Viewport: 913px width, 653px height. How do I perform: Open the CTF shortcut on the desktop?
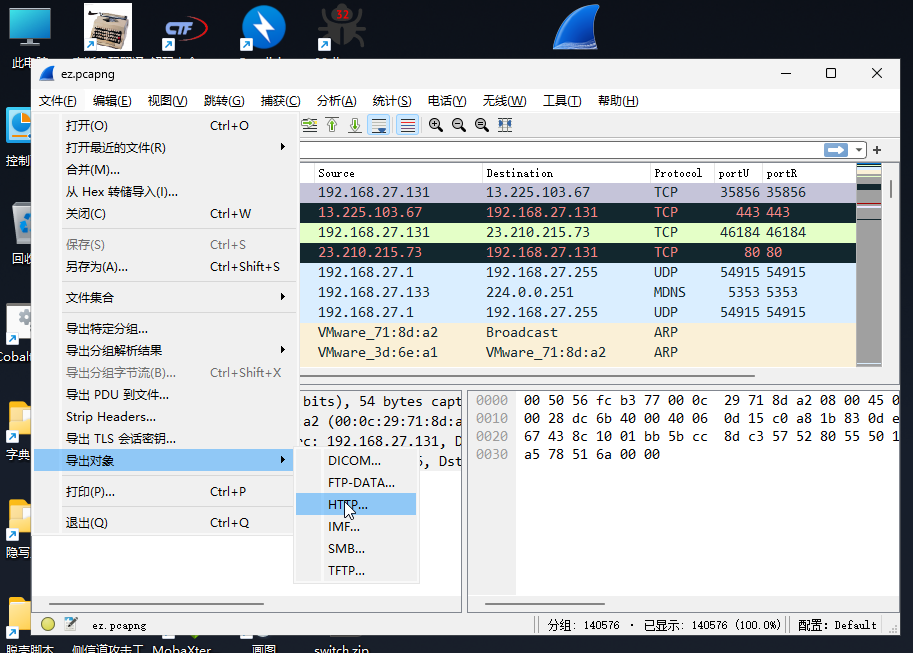(185, 29)
